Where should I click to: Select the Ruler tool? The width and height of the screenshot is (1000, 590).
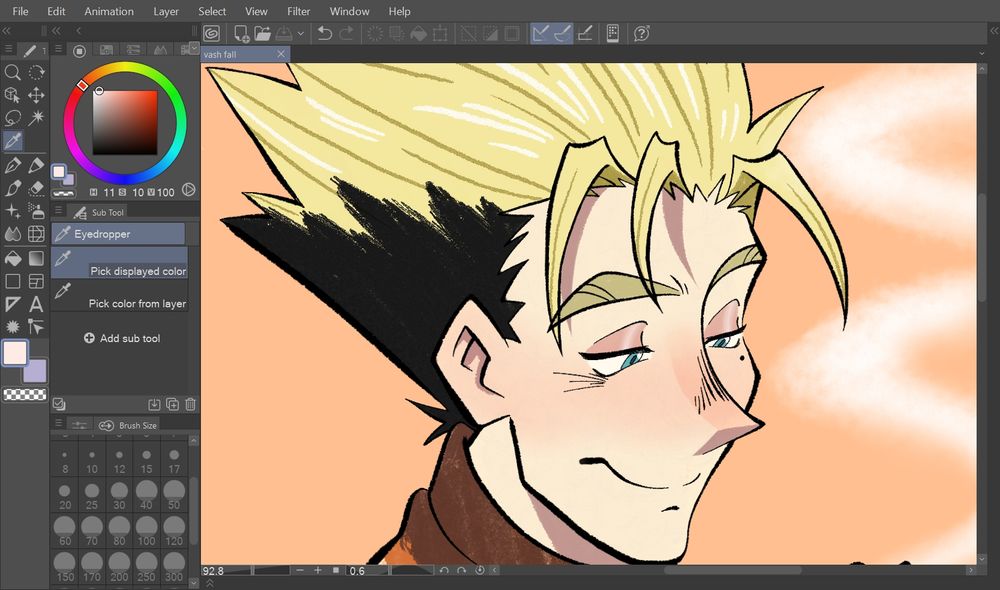click(x=12, y=304)
